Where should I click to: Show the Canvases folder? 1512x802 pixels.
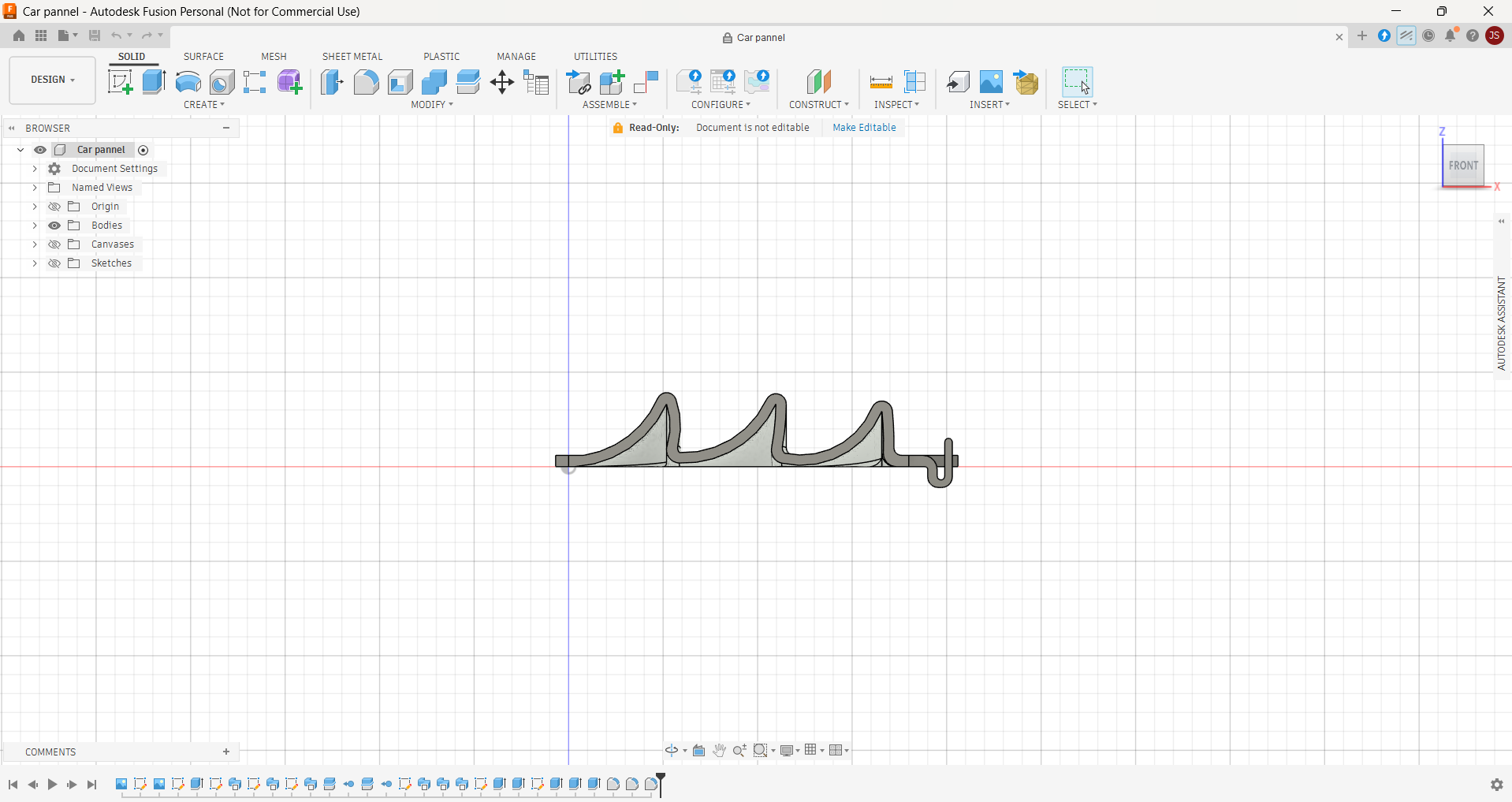click(x=54, y=244)
